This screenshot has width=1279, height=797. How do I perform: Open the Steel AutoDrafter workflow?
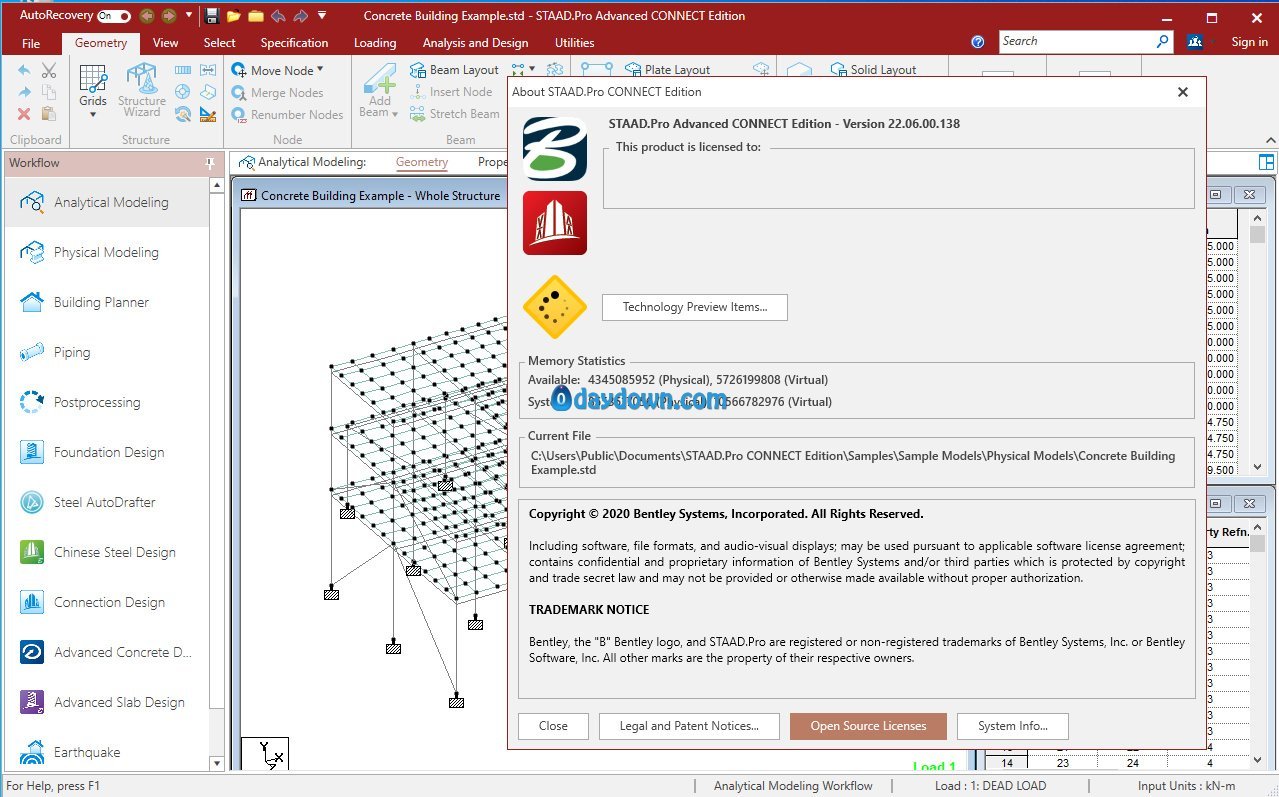(107, 502)
